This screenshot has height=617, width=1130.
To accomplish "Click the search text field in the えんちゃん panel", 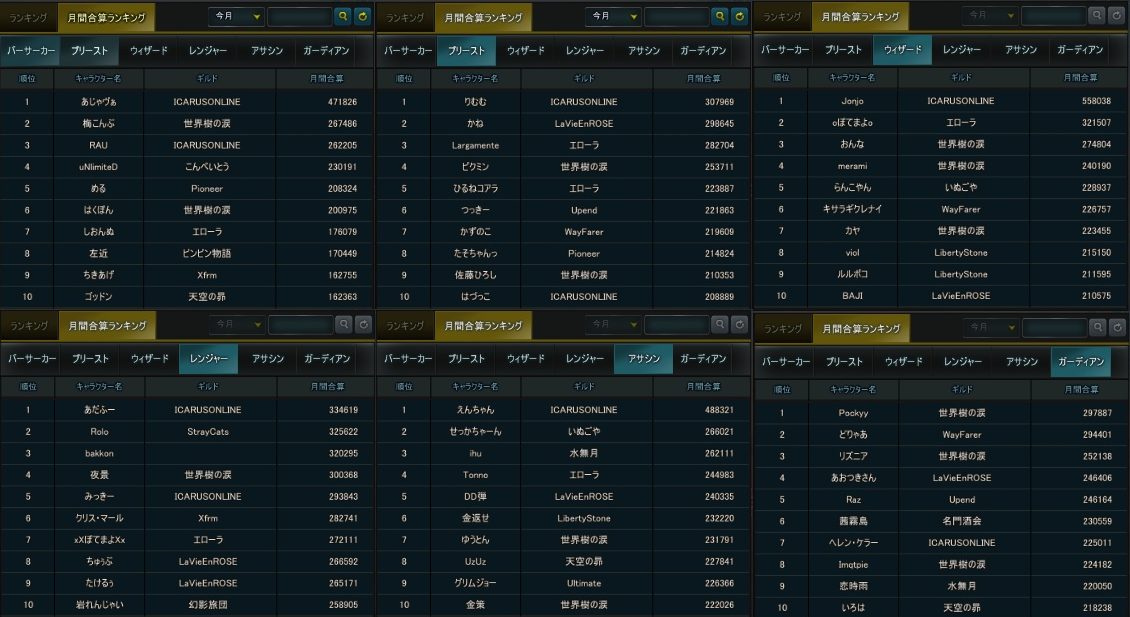I will [x=676, y=324].
